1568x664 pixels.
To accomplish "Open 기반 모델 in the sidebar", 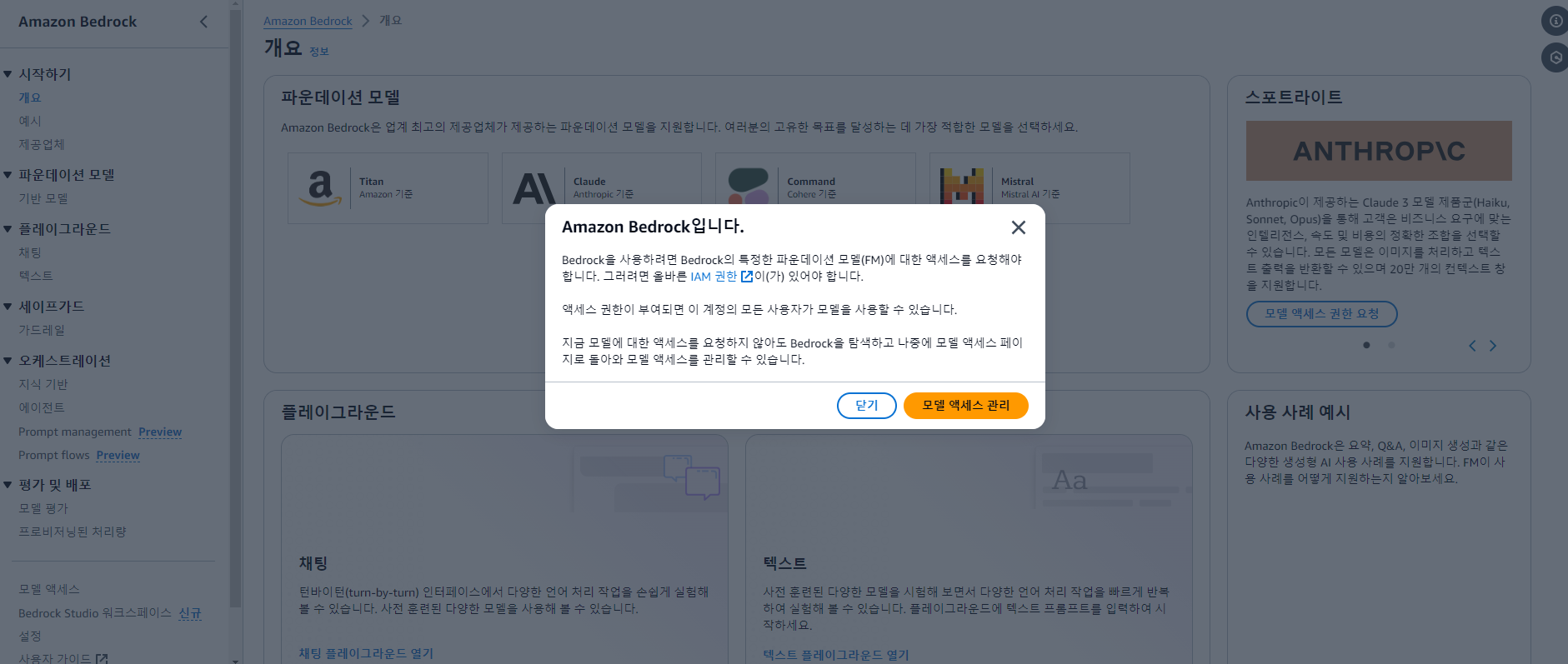I will (x=43, y=198).
